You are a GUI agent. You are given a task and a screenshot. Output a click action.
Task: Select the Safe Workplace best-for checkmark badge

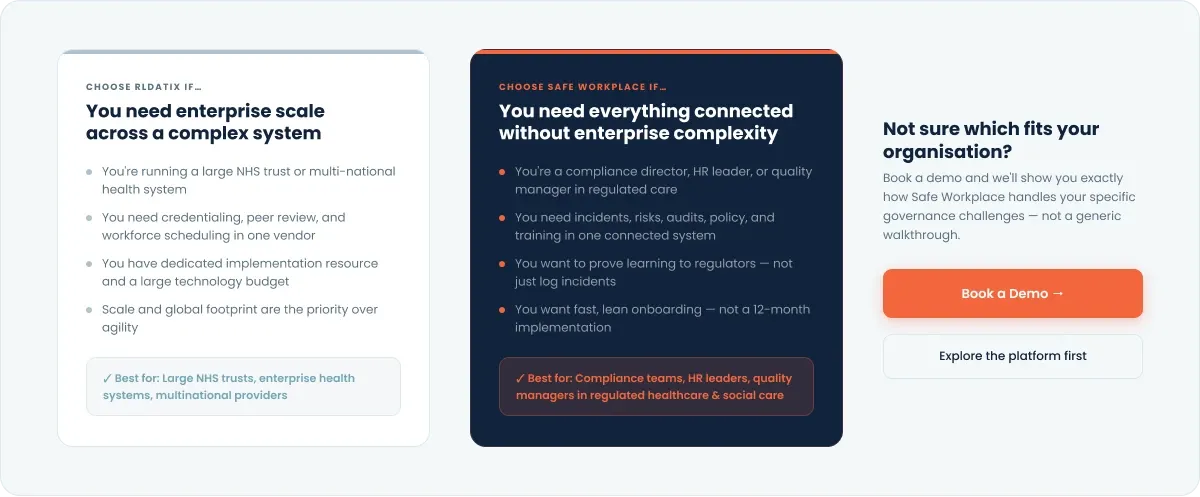(x=656, y=386)
